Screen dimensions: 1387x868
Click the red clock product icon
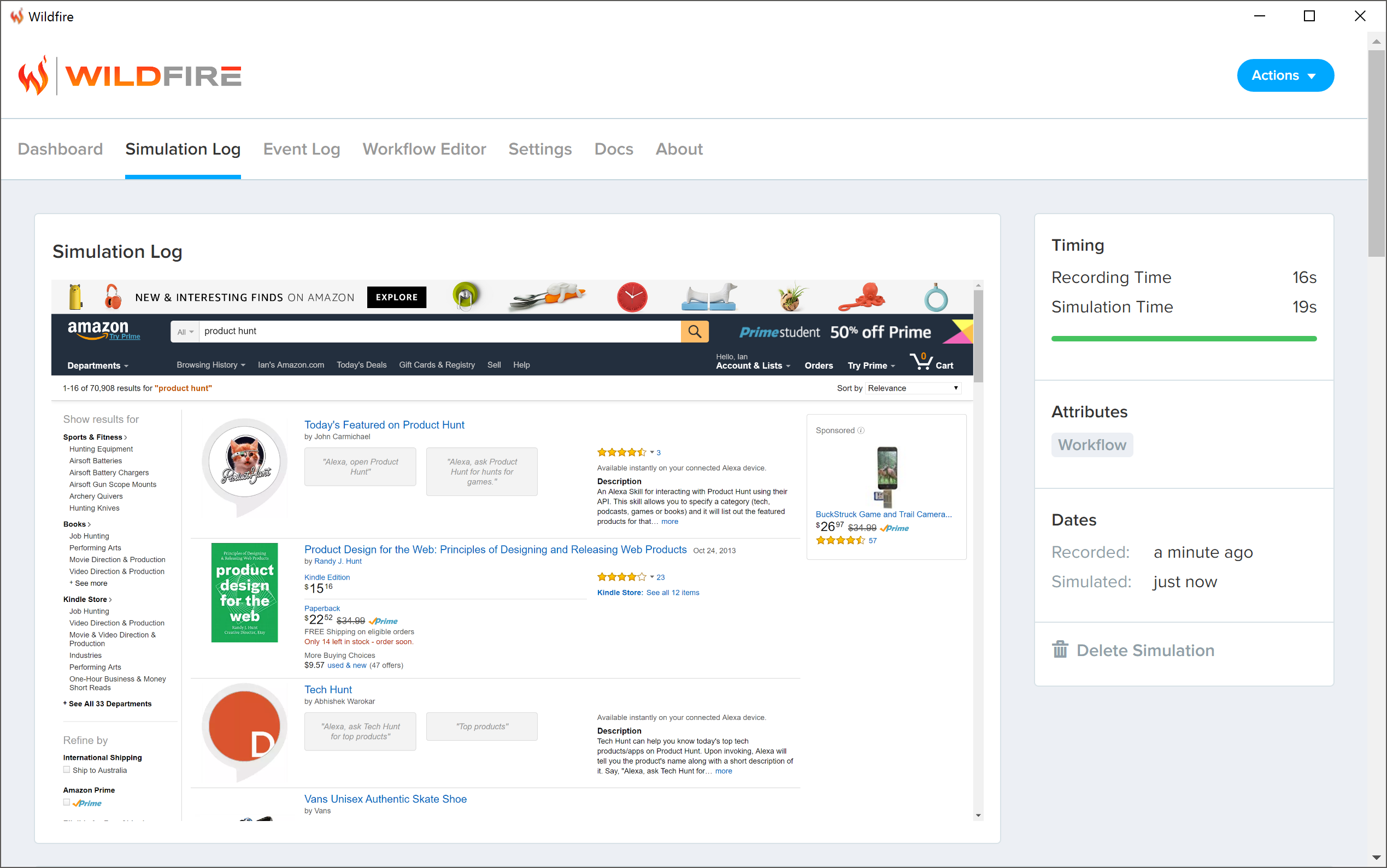(632, 297)
